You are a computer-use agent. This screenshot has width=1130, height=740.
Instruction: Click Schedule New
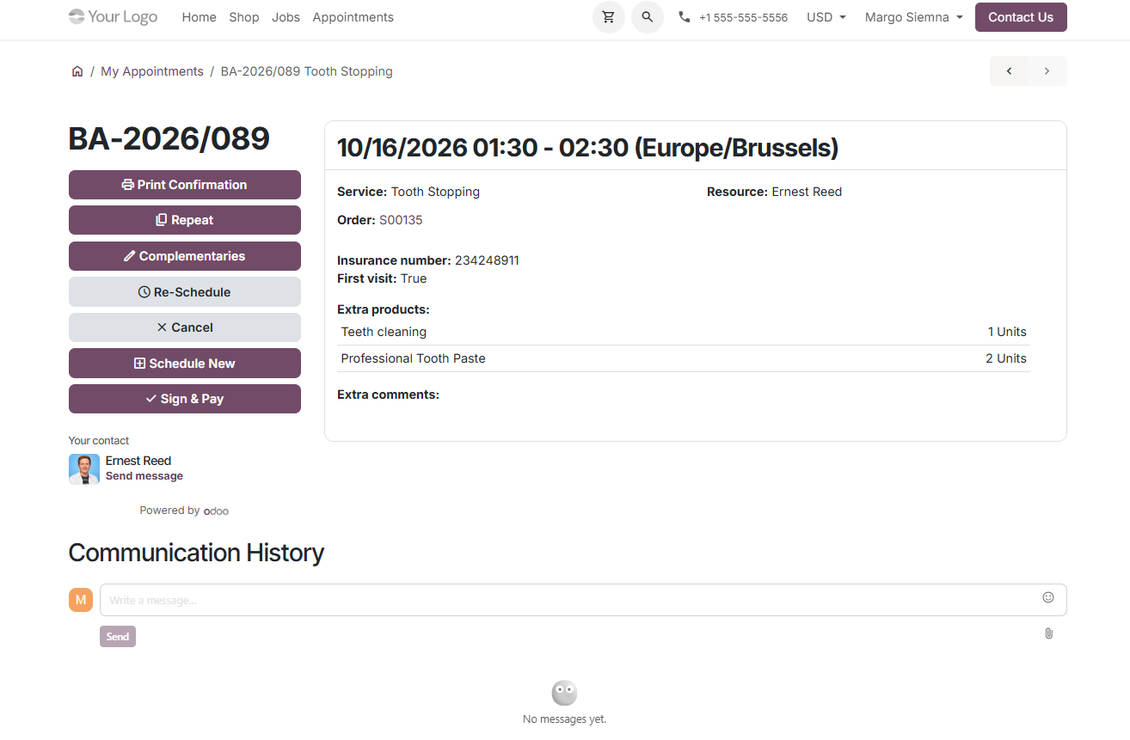tap(184, 363)
